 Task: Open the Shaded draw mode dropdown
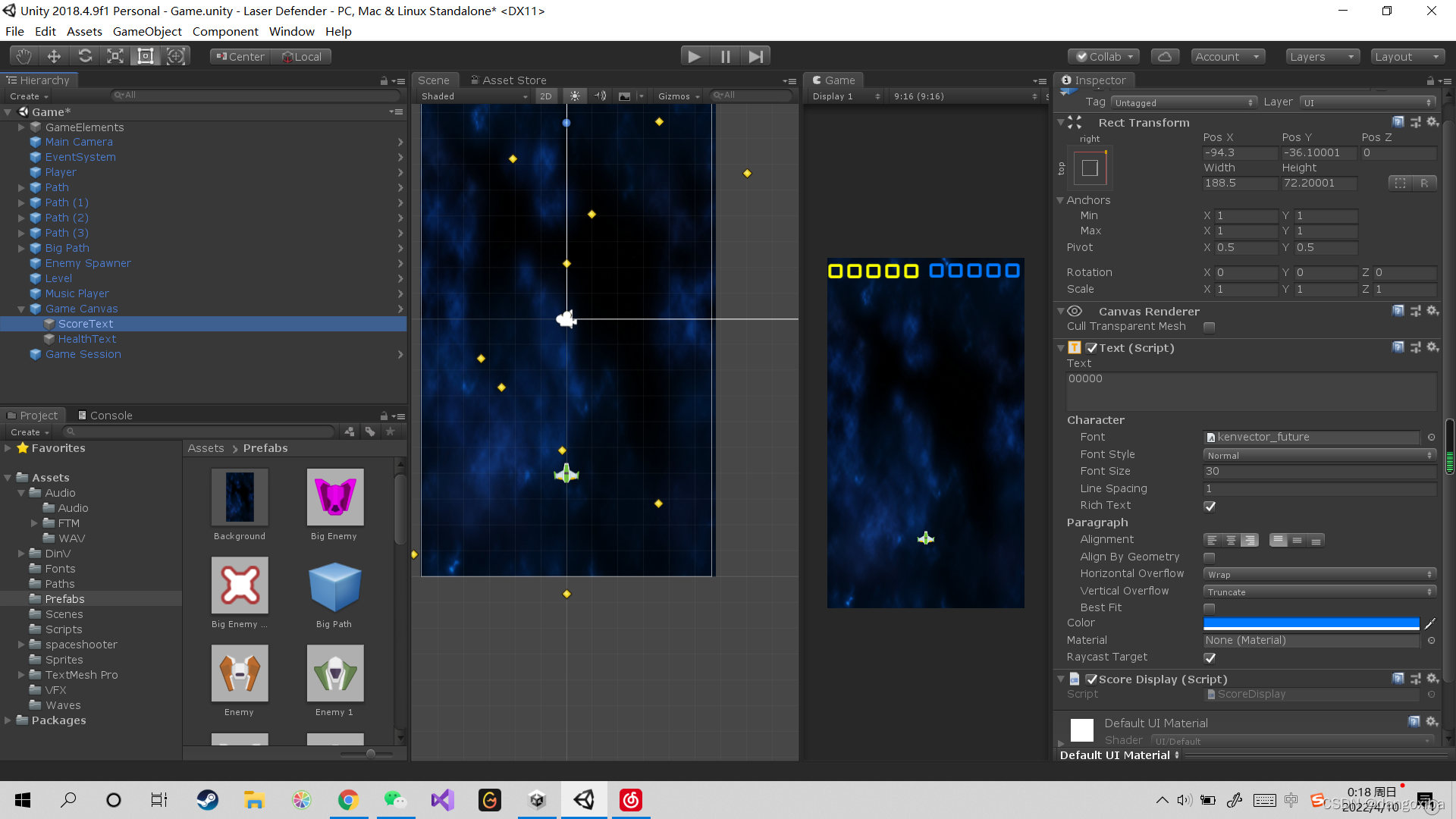(472, 96)
